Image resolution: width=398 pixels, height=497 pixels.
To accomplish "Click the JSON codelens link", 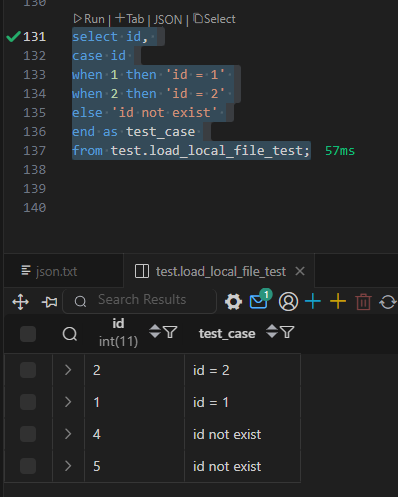I will point(168,20).
